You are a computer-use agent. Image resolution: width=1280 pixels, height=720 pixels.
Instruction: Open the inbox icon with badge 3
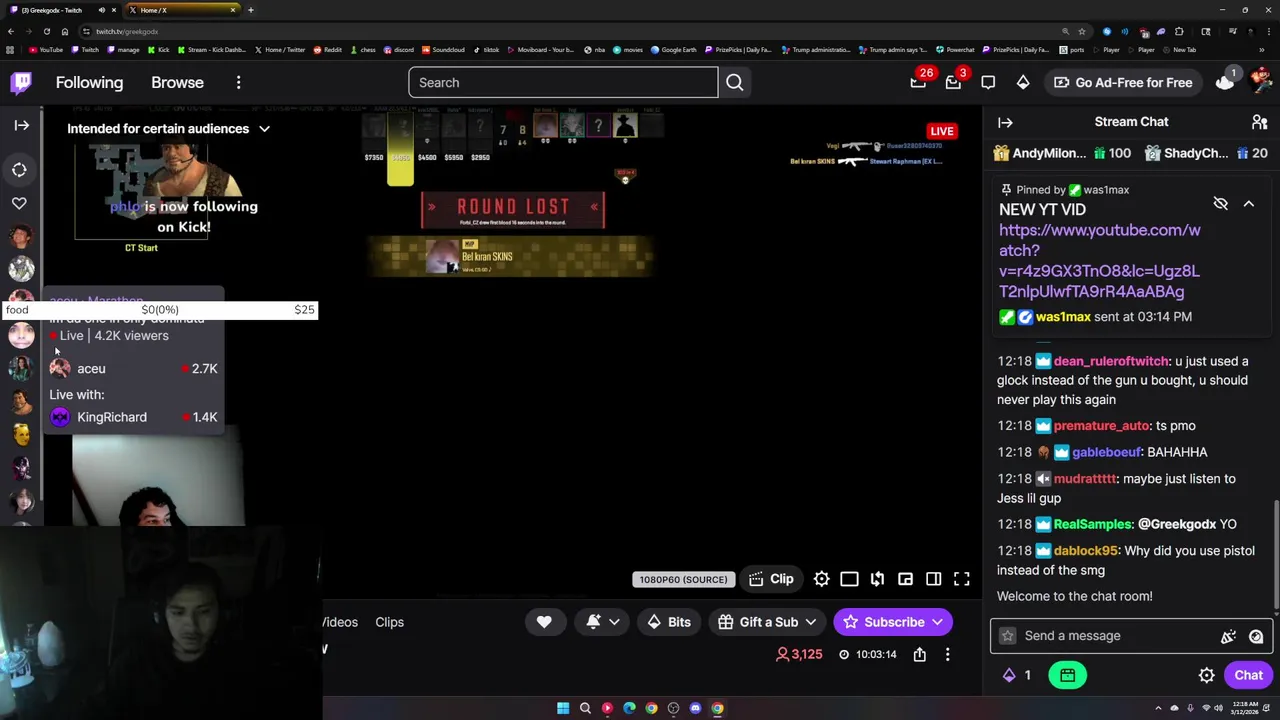coord(953,83)
